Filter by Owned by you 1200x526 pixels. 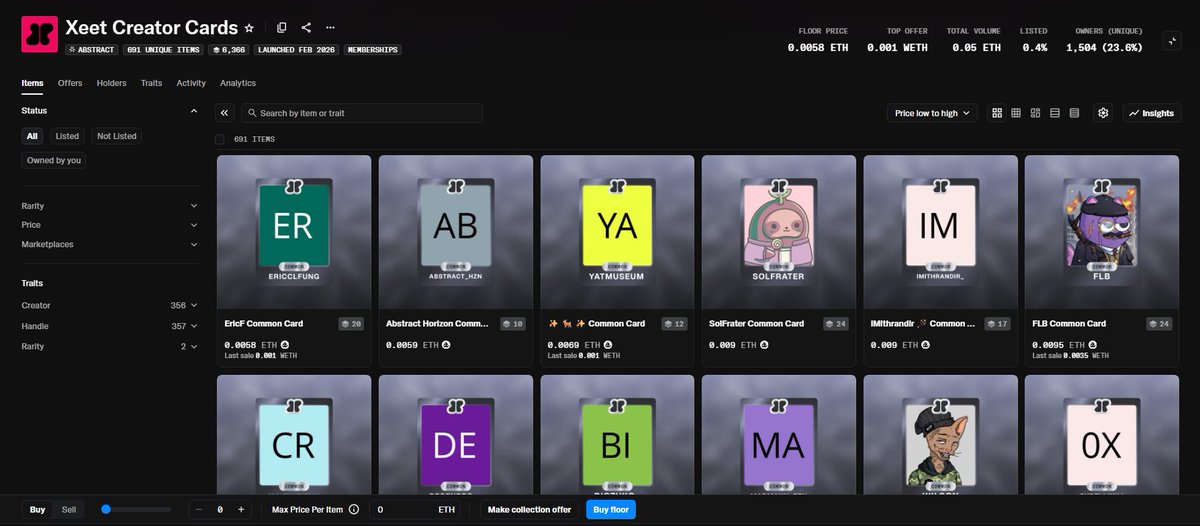click(x=54, y=160)
